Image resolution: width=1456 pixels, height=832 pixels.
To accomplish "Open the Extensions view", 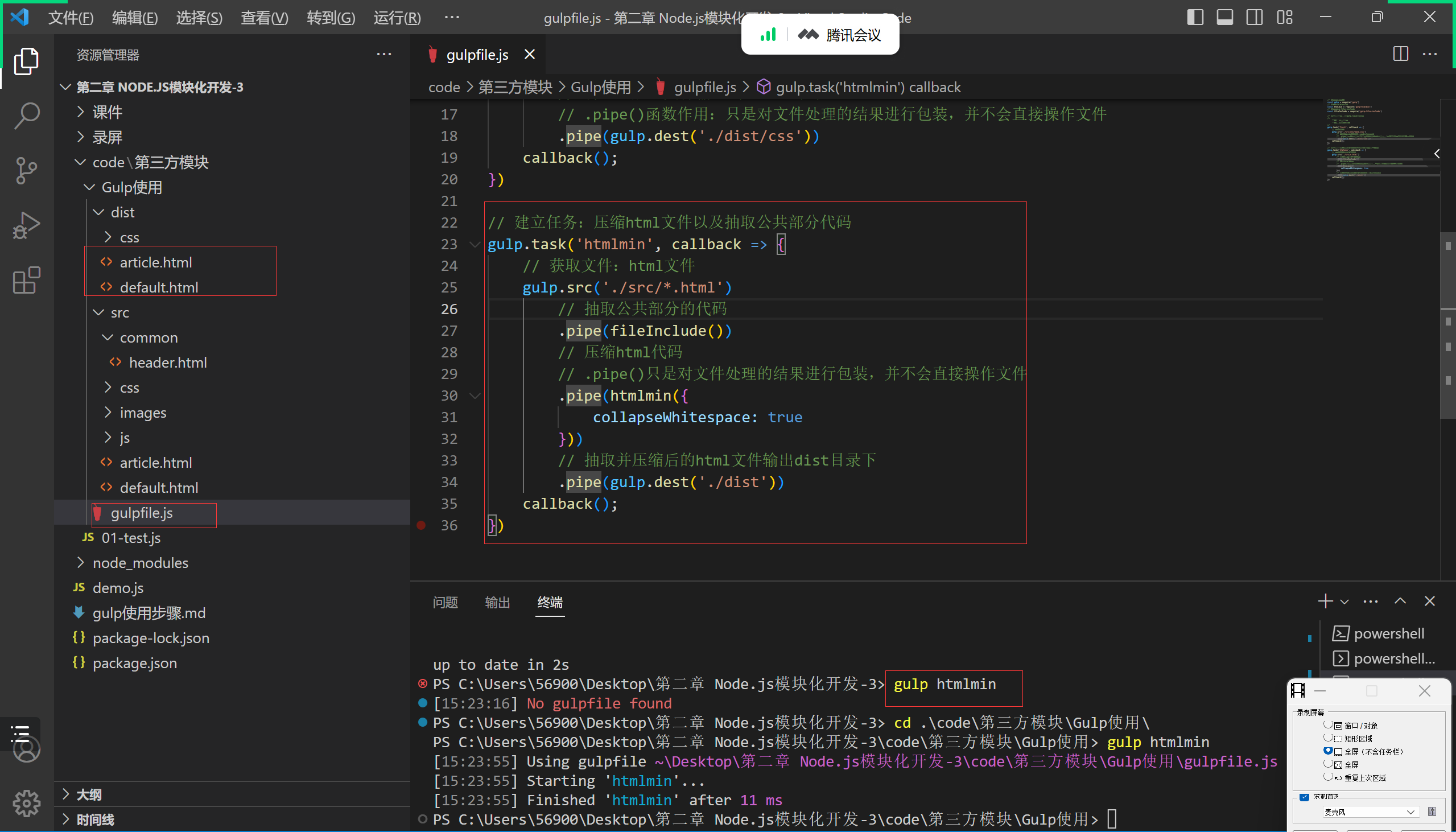I will point(26,280).
